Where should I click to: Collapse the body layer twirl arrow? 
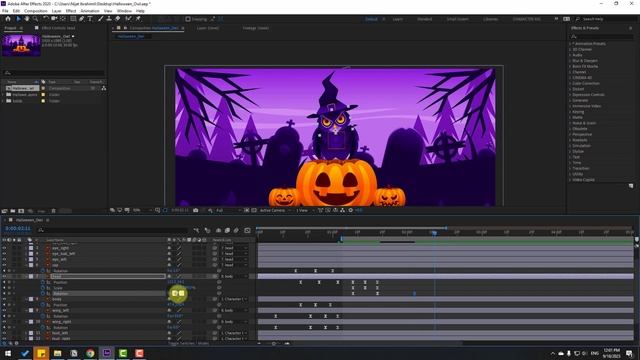(x=26, y=299)
